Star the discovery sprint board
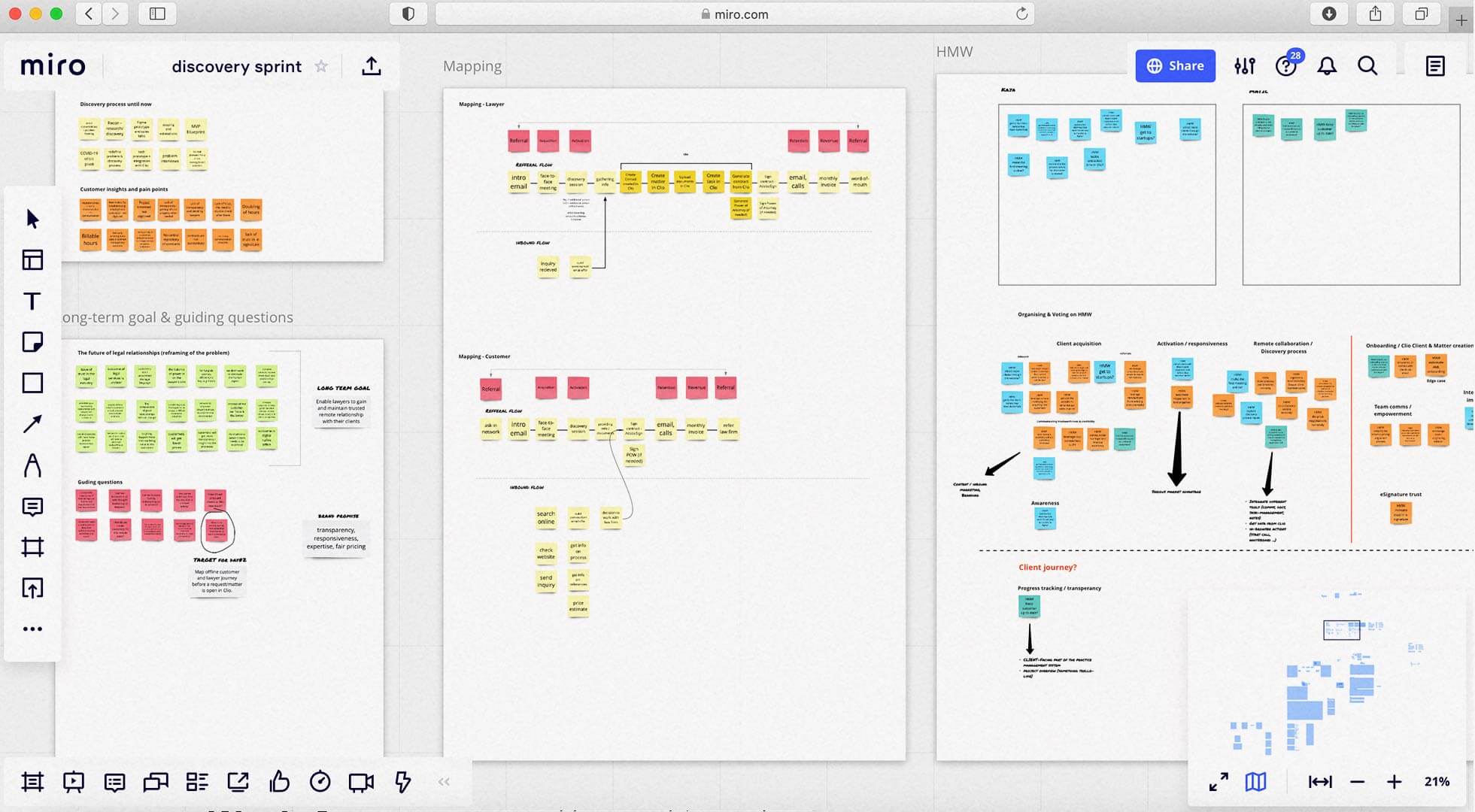 [321, 66]
